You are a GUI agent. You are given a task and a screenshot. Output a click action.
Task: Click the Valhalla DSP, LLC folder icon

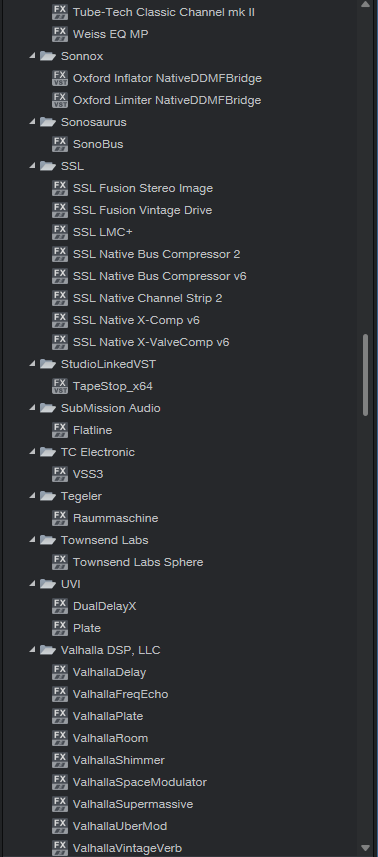pos(48,650)
